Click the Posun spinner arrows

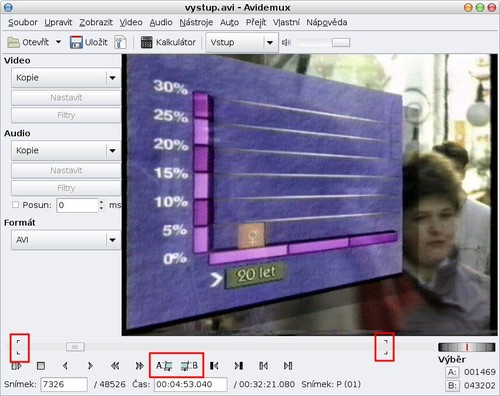(101, 205)
